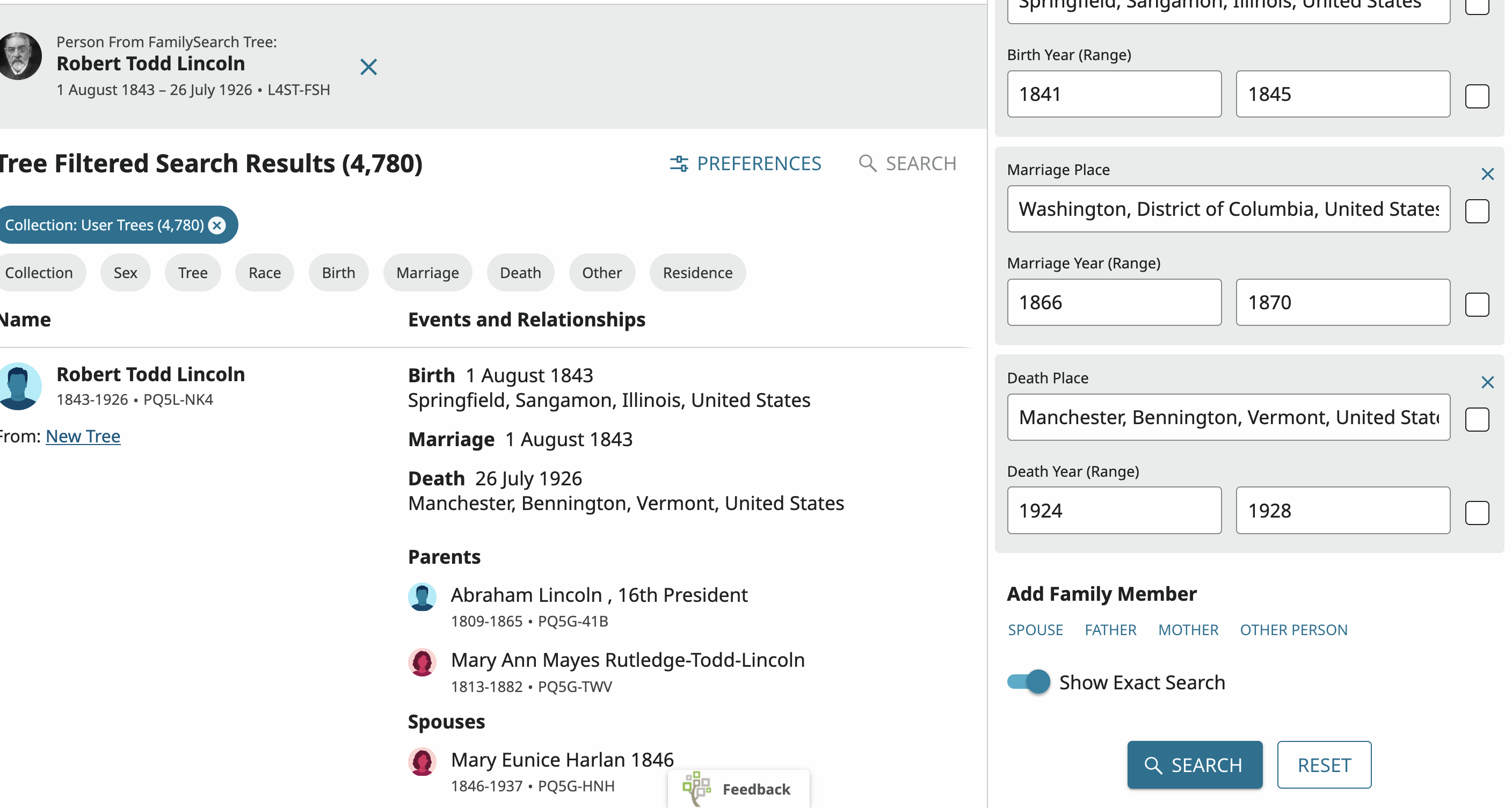Check the exact box for Marriage Place

1477,210
